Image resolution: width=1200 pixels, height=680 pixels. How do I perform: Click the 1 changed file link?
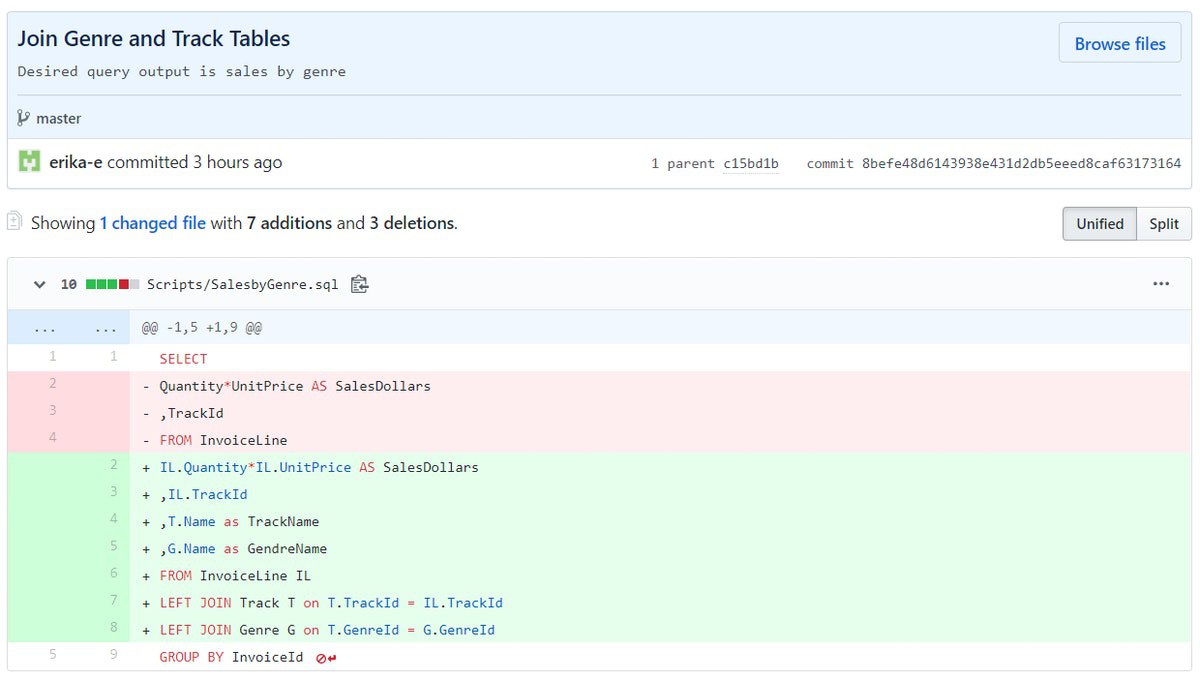click(152, 223)
